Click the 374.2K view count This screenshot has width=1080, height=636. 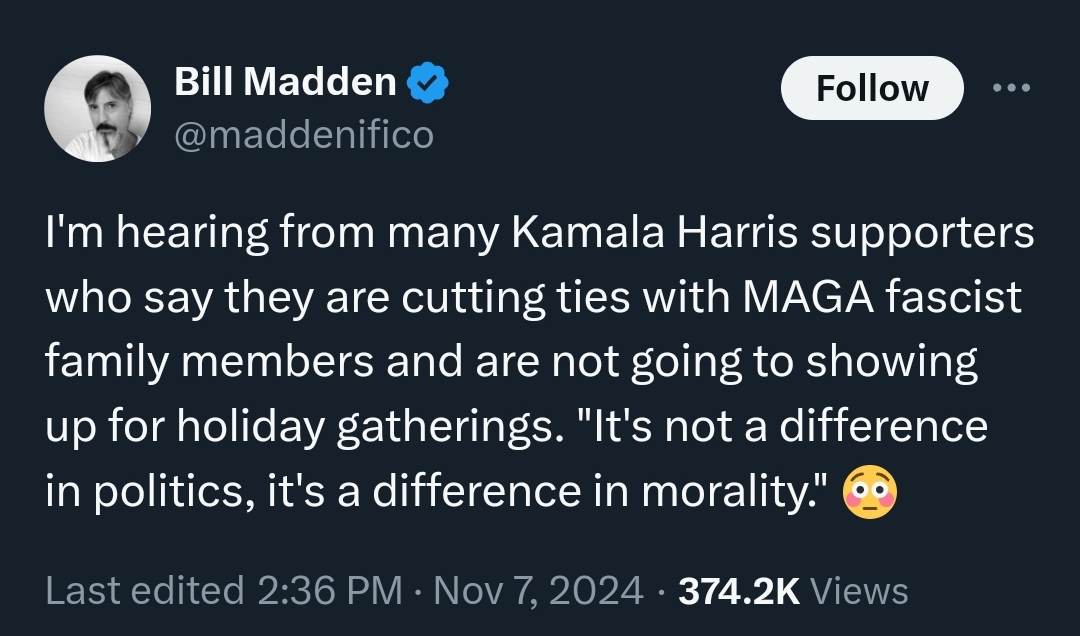(x=739, y=590)
